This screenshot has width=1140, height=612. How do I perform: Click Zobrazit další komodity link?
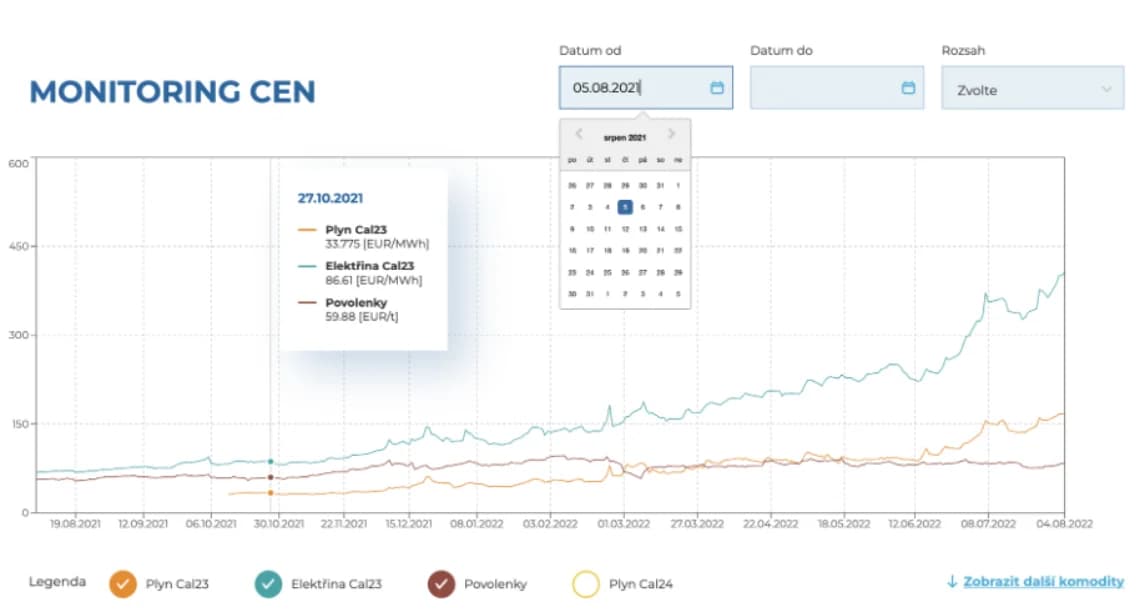1043,581
